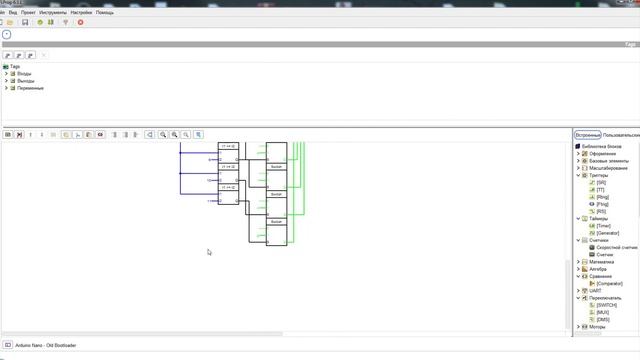This screenshot has width=640, height=360.
Task: Open the Проект menu
Action: coord(28,13)
